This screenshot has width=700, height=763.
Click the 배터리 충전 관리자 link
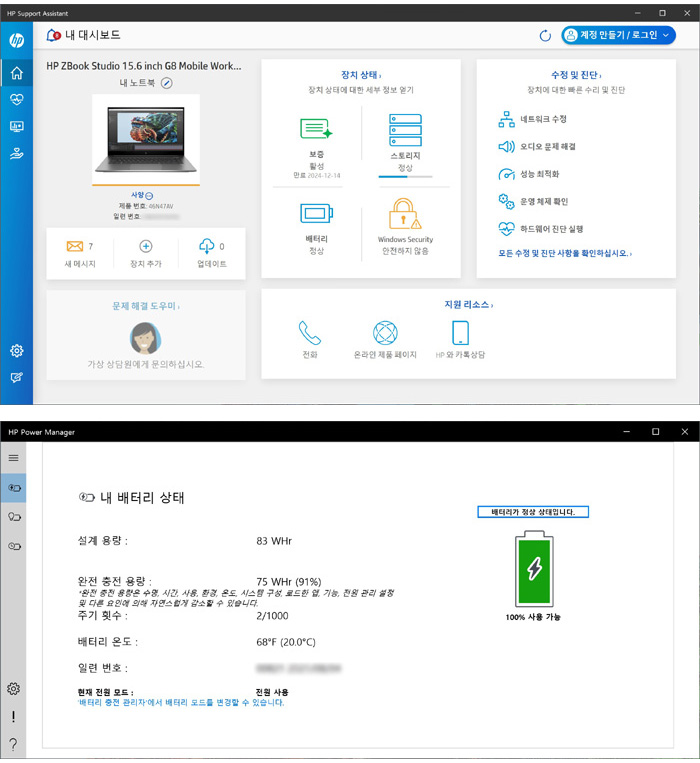pyautogui.click(x=122, y=703)
